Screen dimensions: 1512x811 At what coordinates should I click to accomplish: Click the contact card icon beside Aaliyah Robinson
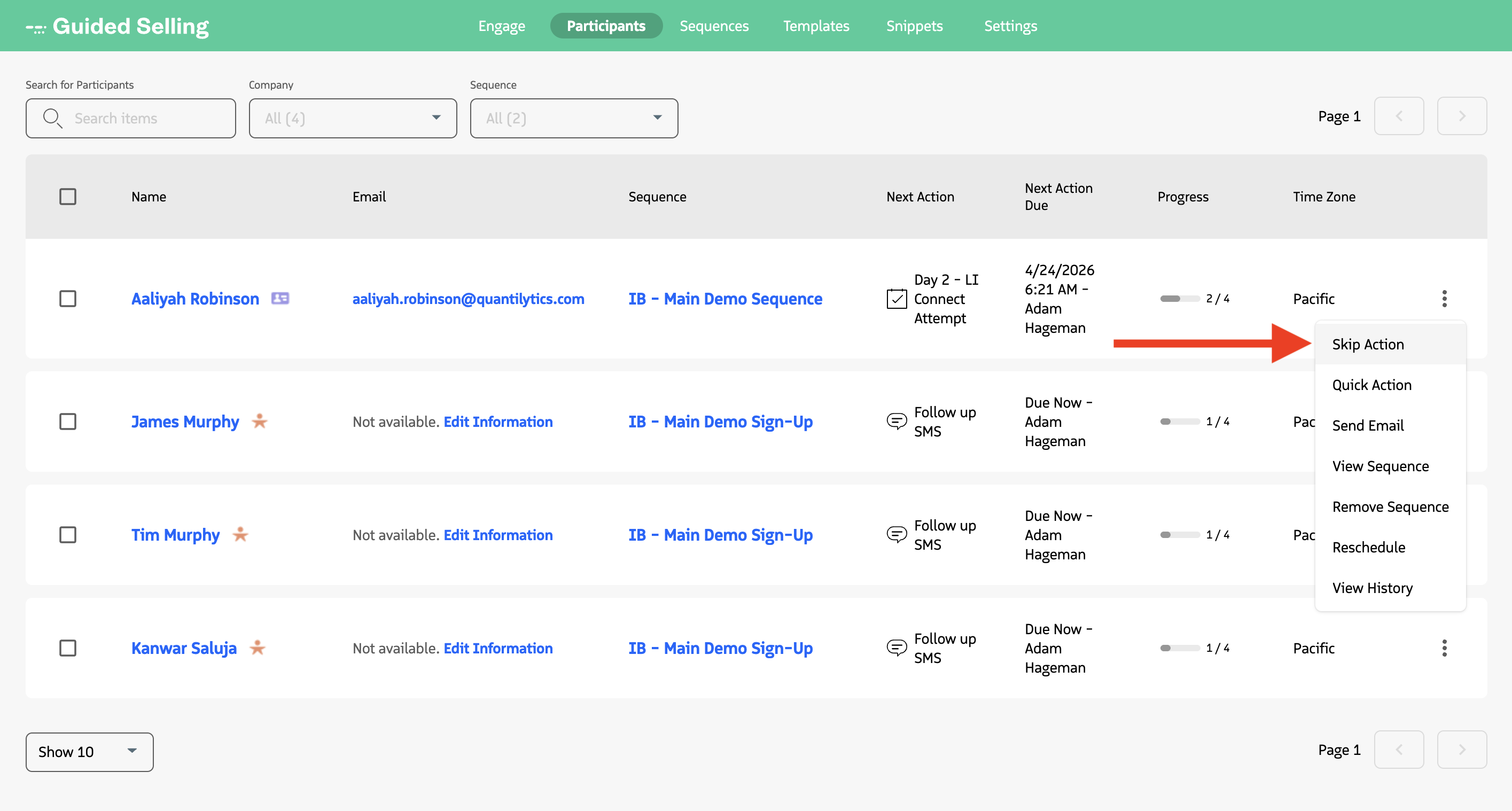(x=280, y=298)
